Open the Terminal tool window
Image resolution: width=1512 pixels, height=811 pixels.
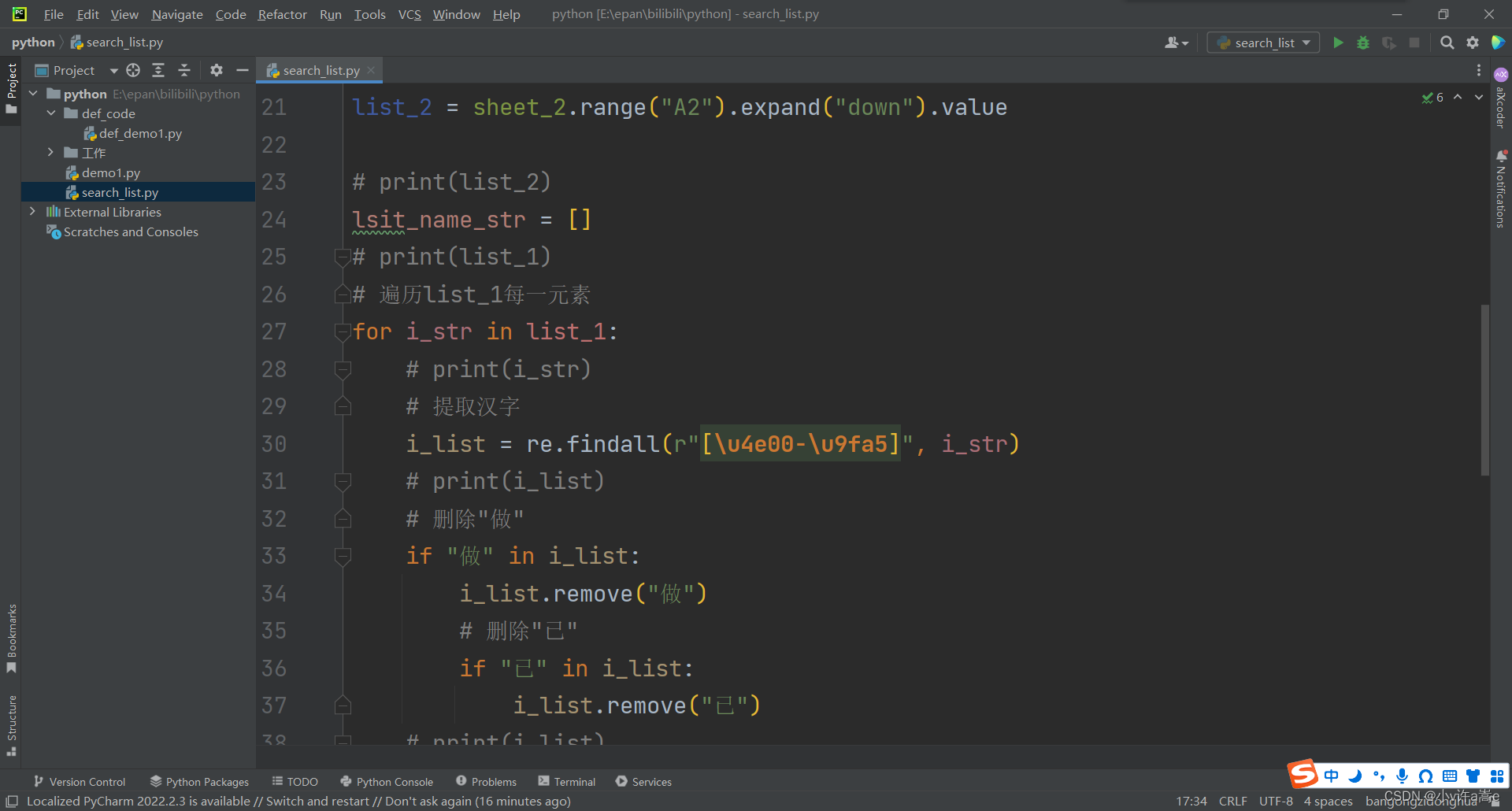coord(573,781)
